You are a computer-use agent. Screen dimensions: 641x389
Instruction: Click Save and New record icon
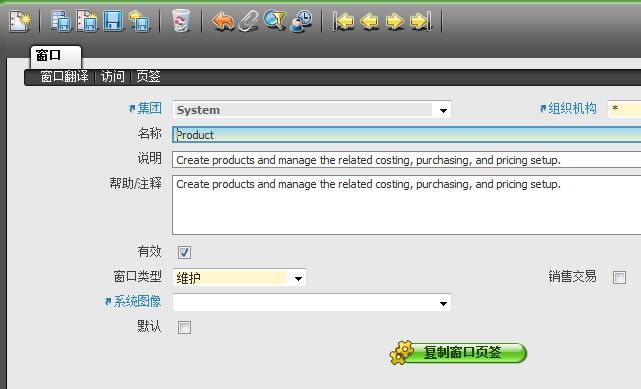(87, 21)
